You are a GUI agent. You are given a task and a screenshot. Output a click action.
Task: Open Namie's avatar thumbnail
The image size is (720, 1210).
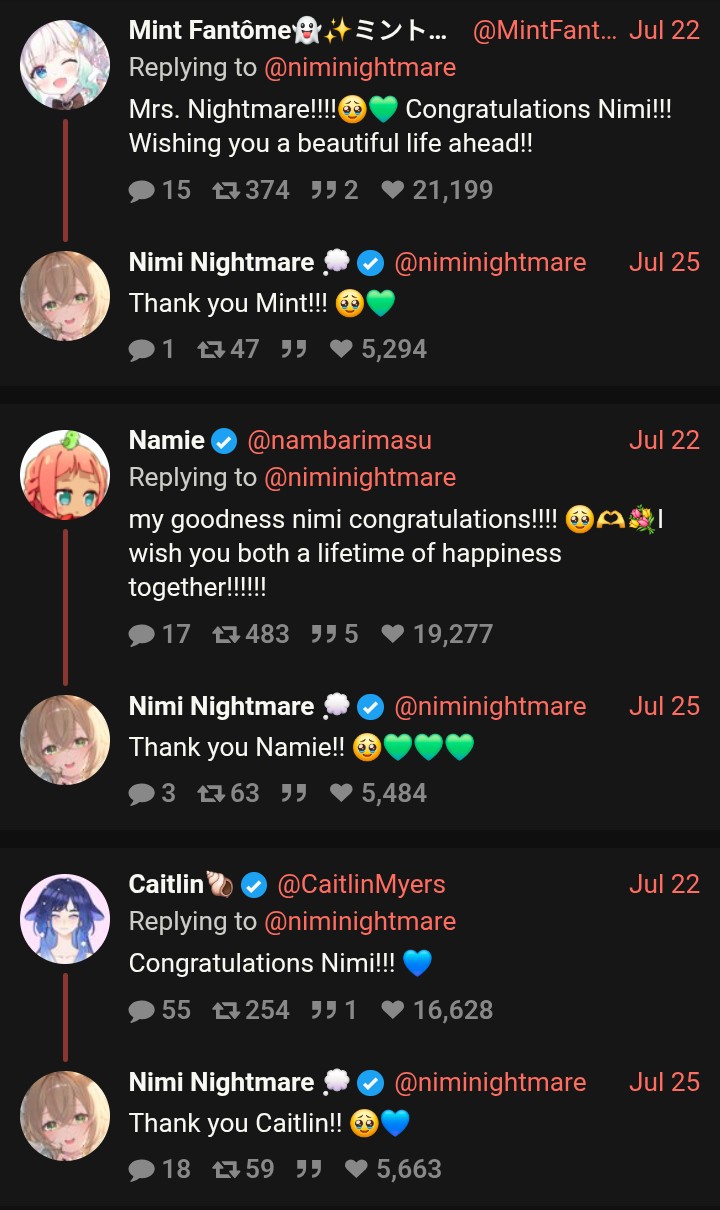coord(65,475)
